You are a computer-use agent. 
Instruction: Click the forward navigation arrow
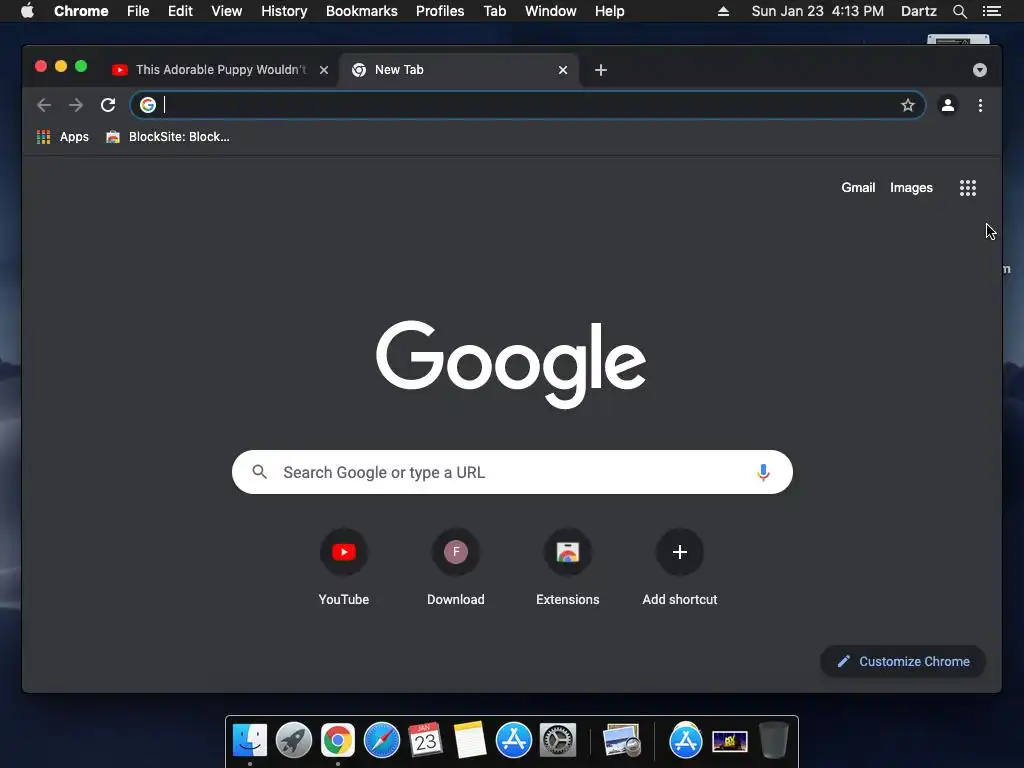click(x=76, y=105)
